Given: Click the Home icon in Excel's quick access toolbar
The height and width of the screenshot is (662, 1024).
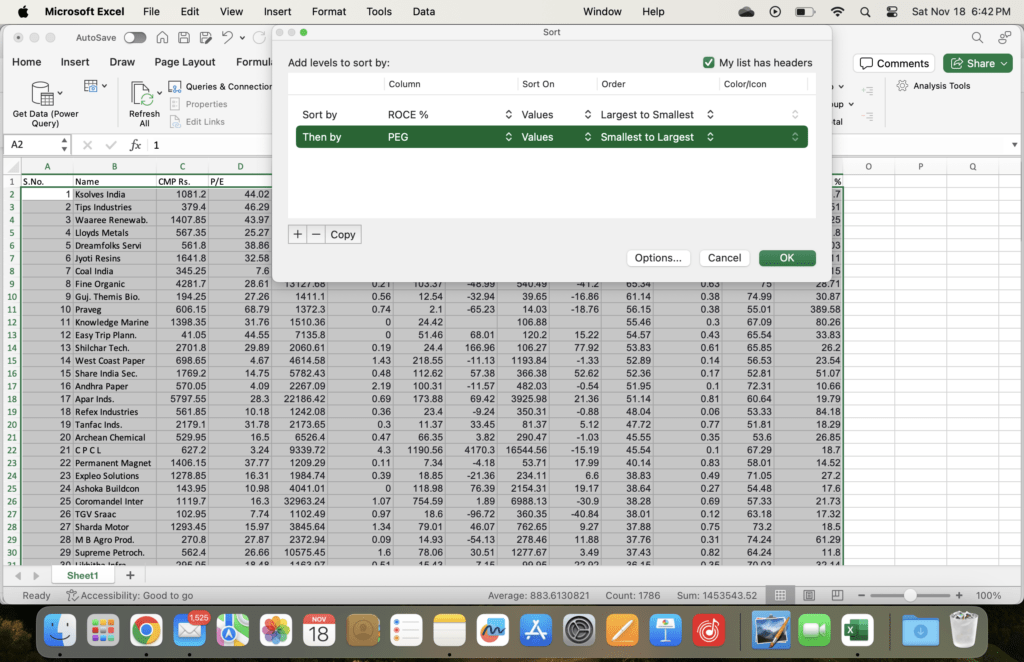Looking at the screenshot, I should coord(162,38).
